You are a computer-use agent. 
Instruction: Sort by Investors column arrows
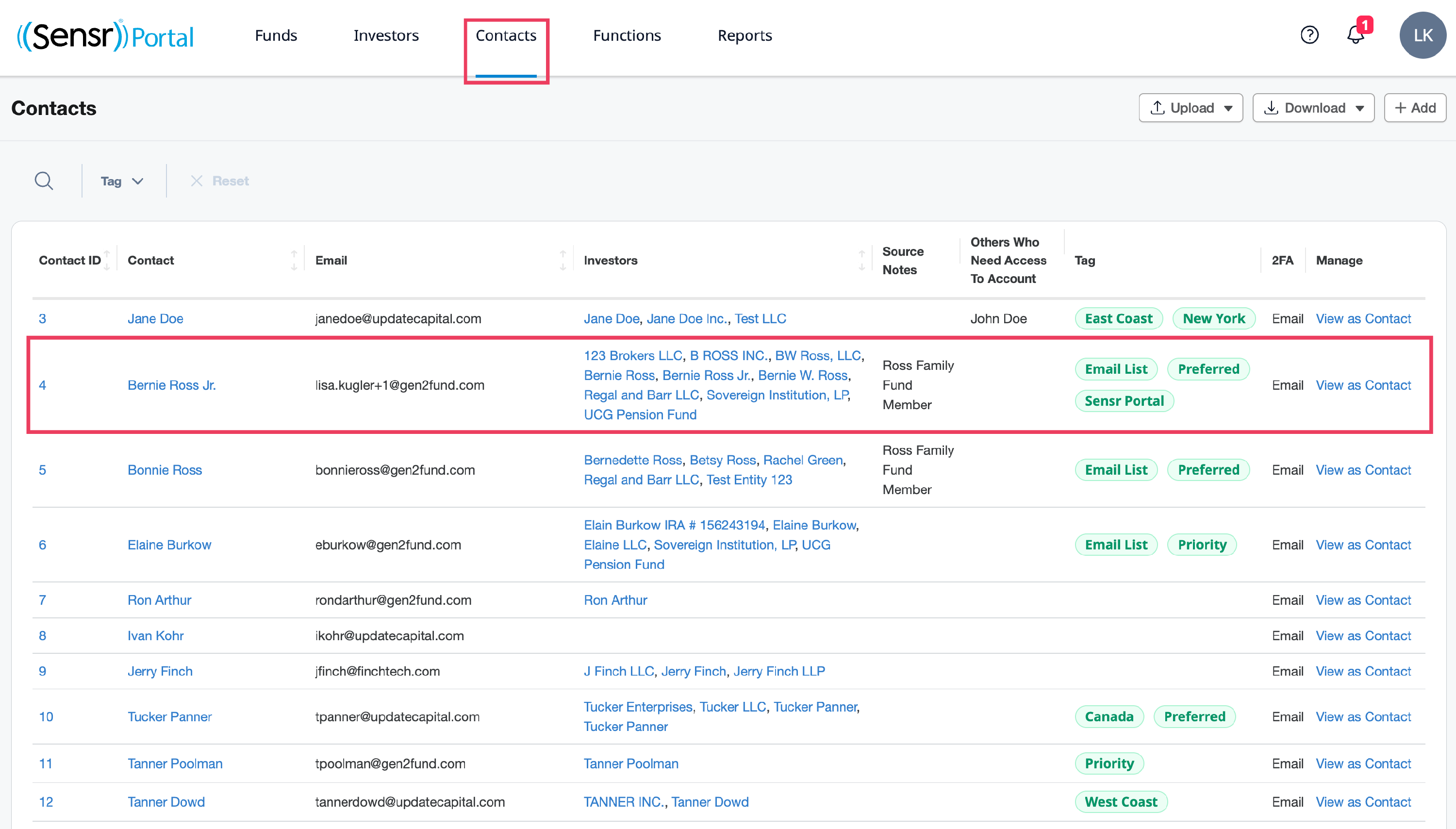(861, 260)
